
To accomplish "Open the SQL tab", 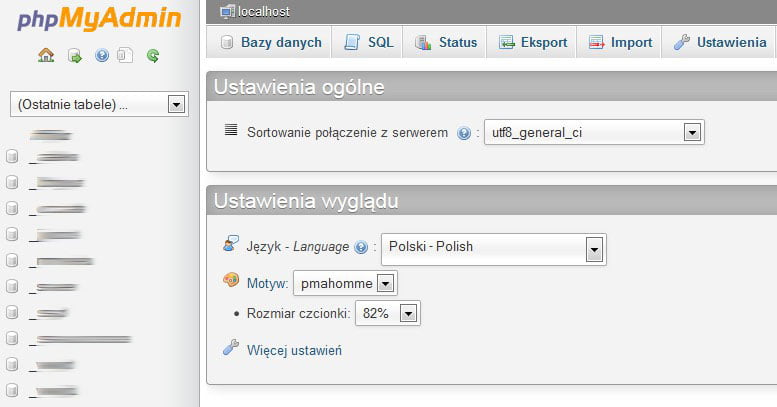I will click(369, 43).
